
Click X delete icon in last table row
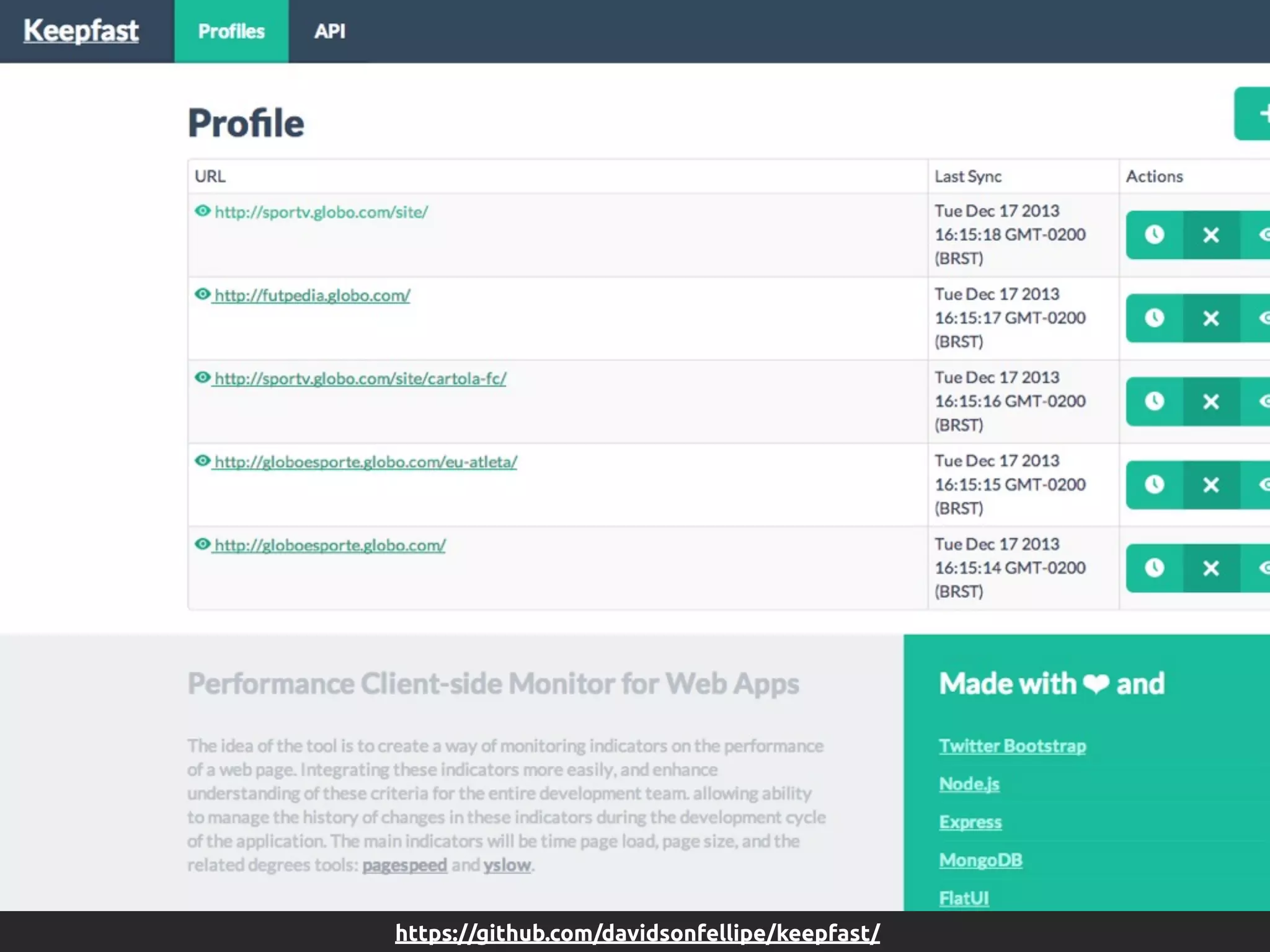1210,568
